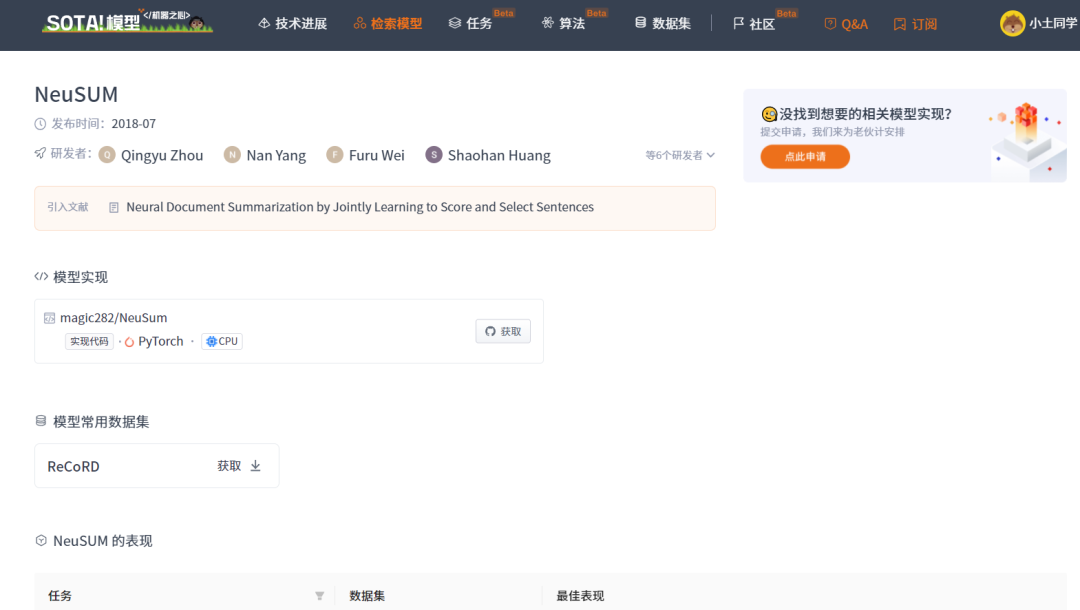Image resolution: width=1080 pixels, height=610 pixels.
Task: Open researcher Furu Wei's profile
Action: 376,155
